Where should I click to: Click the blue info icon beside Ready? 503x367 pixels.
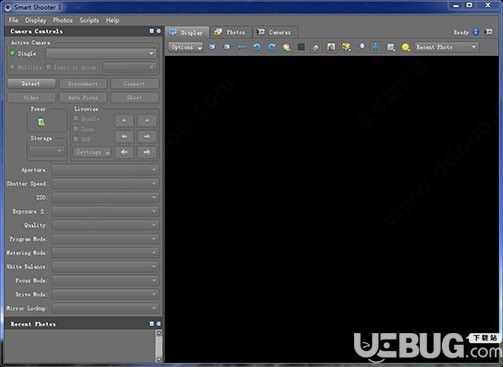(476, 32)
